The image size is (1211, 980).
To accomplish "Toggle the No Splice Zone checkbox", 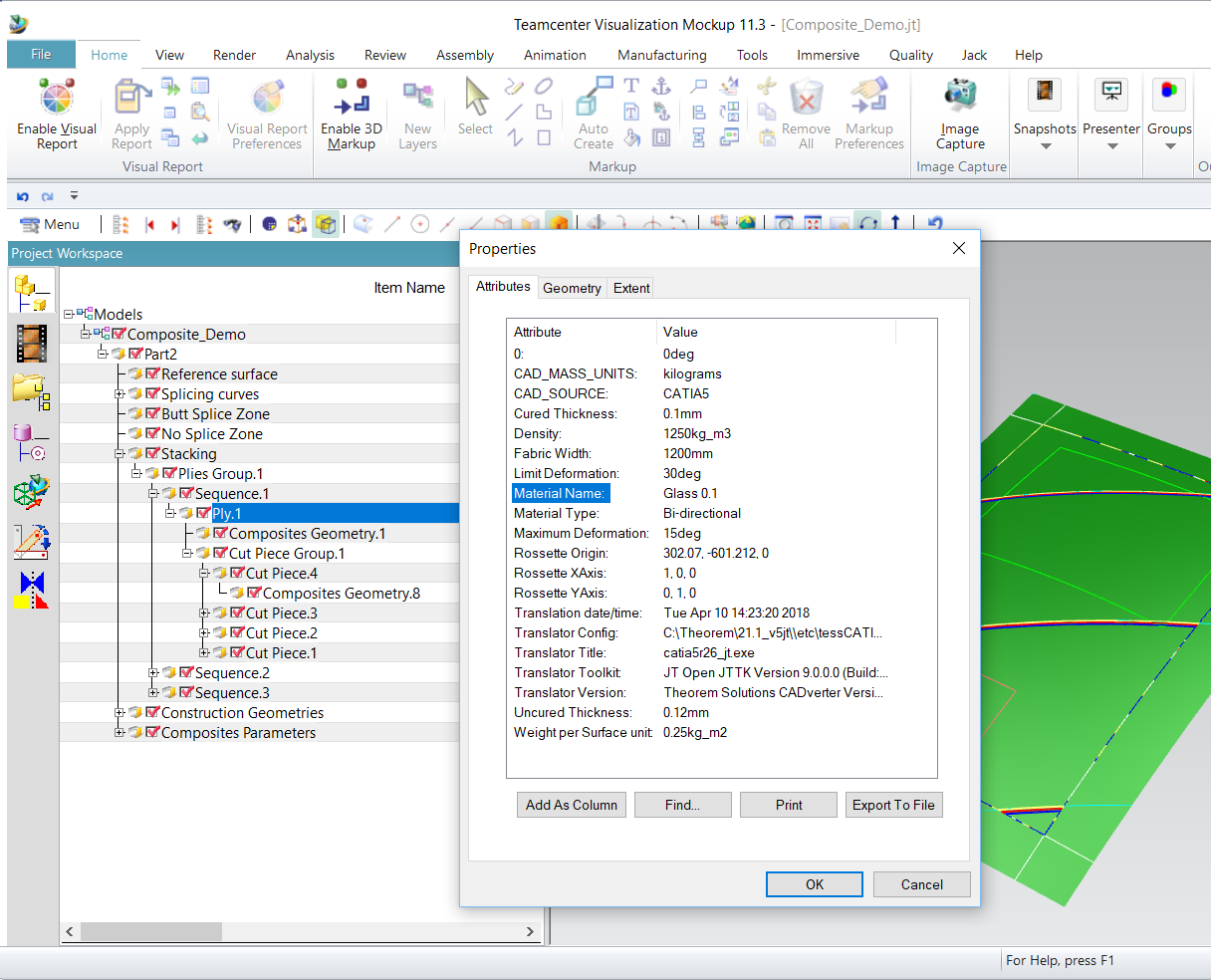I will [153, 433].
